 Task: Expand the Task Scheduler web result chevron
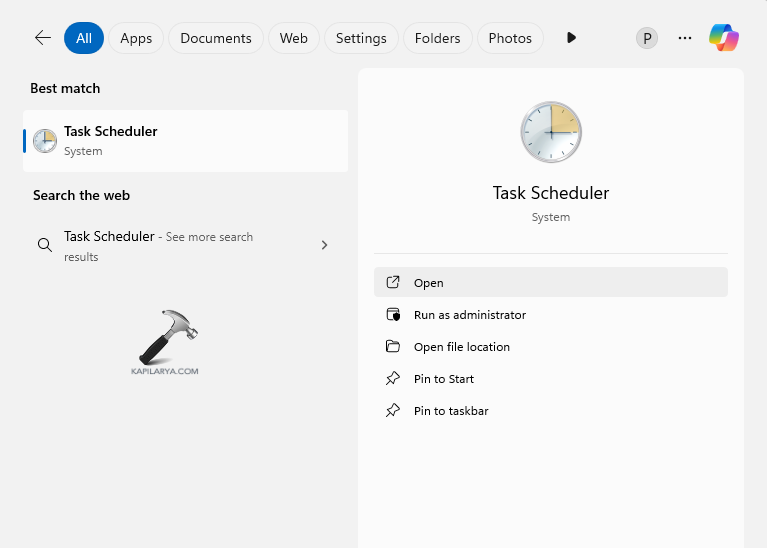click(x=324, y=245)
